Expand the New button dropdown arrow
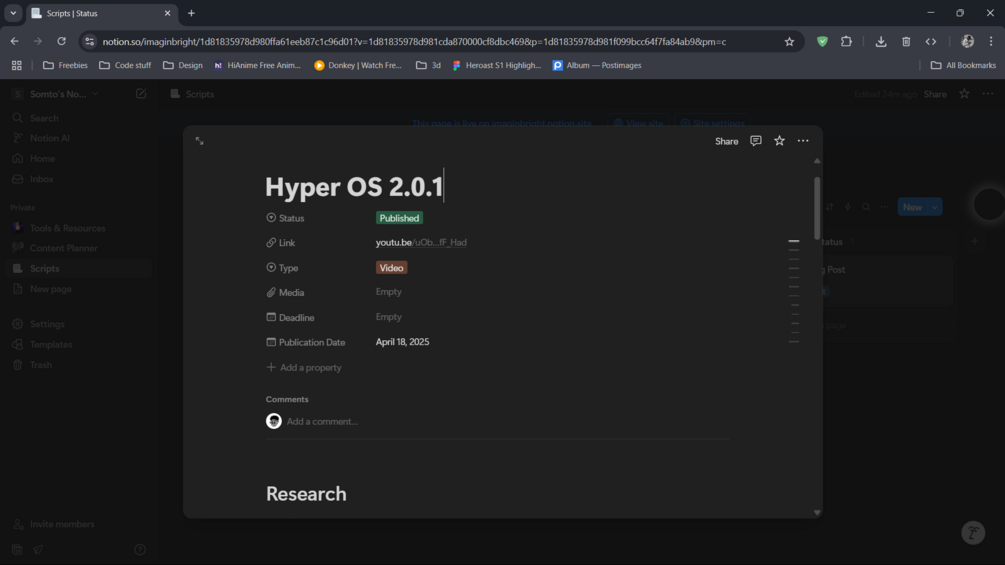The width and height of the screenshot is (1005, 565). pos(935,207)
